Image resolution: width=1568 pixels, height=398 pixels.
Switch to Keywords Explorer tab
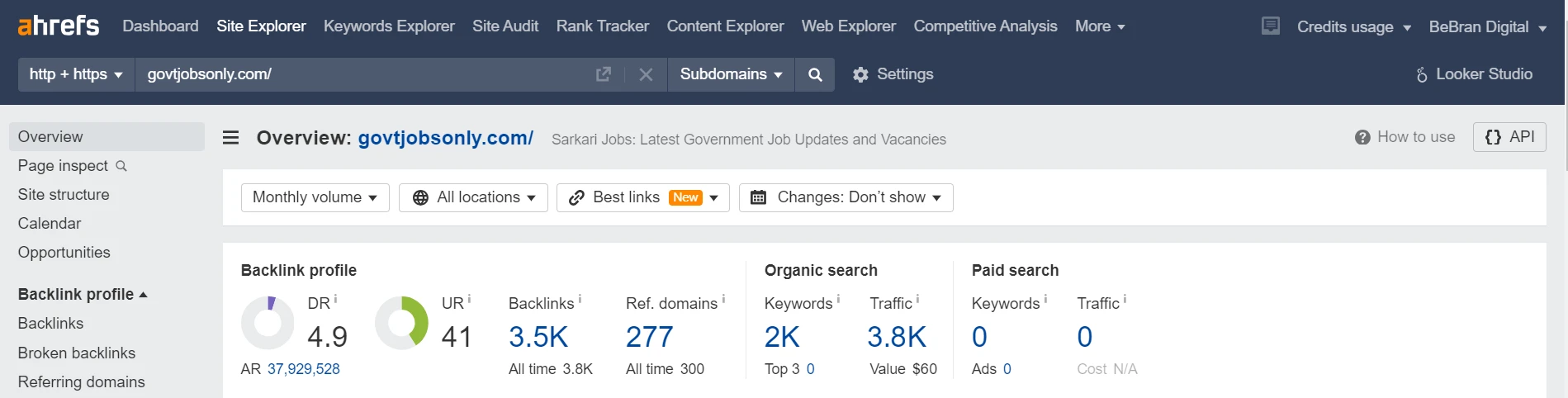(x=389, y=26)
